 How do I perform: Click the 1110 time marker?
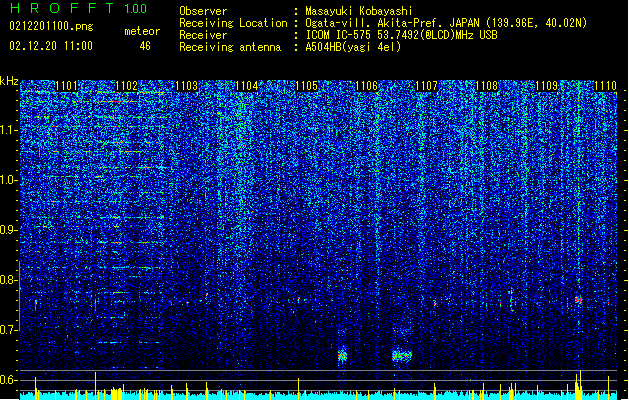click(605, 86)
